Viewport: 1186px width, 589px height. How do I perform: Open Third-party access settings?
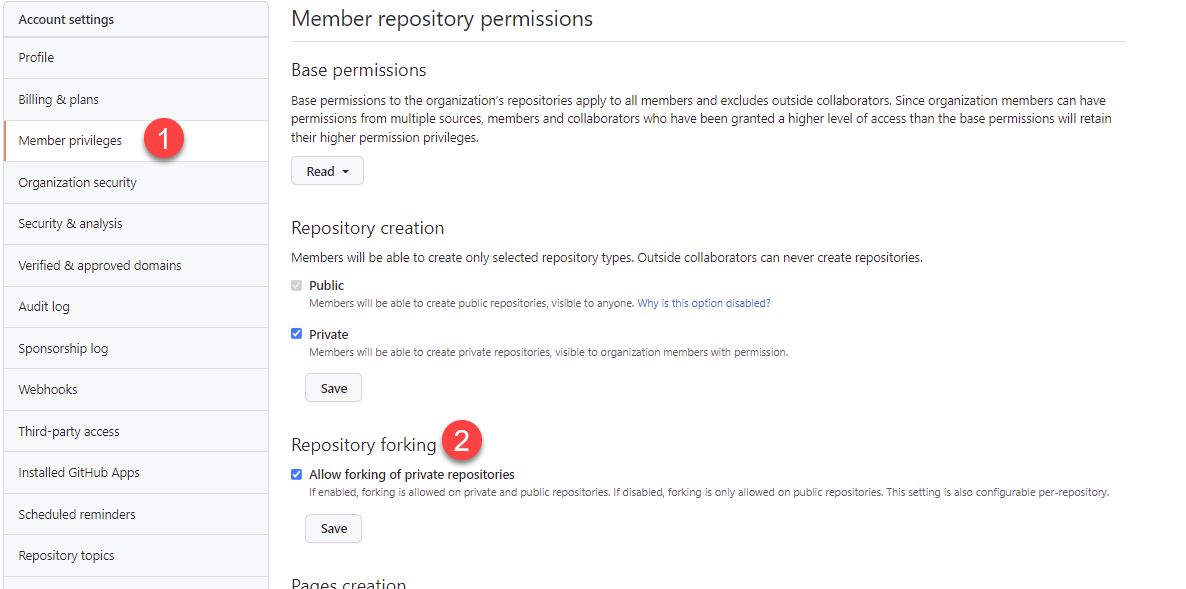[69, 432]
